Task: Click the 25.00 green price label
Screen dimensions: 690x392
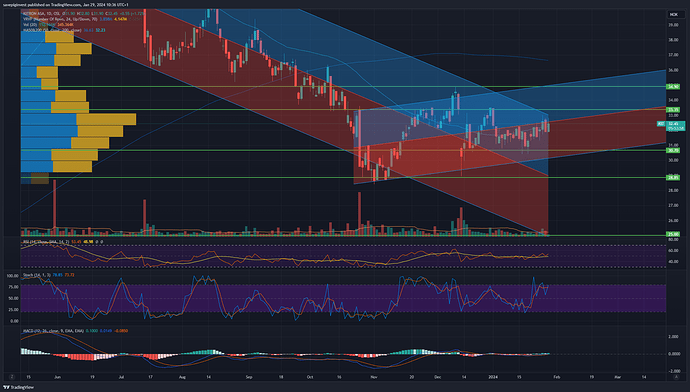Action: click(x=673, y=234)
